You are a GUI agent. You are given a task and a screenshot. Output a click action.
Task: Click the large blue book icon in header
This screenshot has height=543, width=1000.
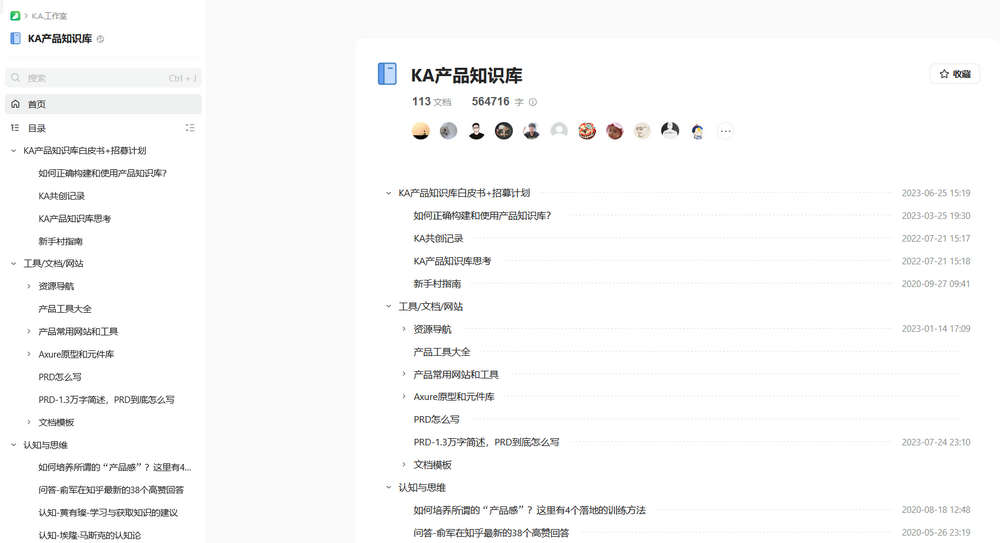[387, 74]
